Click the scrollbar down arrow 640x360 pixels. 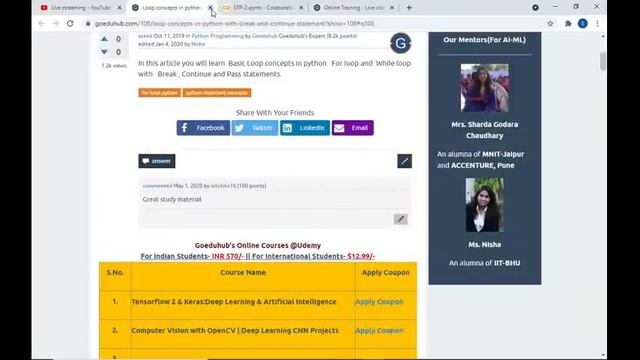[603, 356]
